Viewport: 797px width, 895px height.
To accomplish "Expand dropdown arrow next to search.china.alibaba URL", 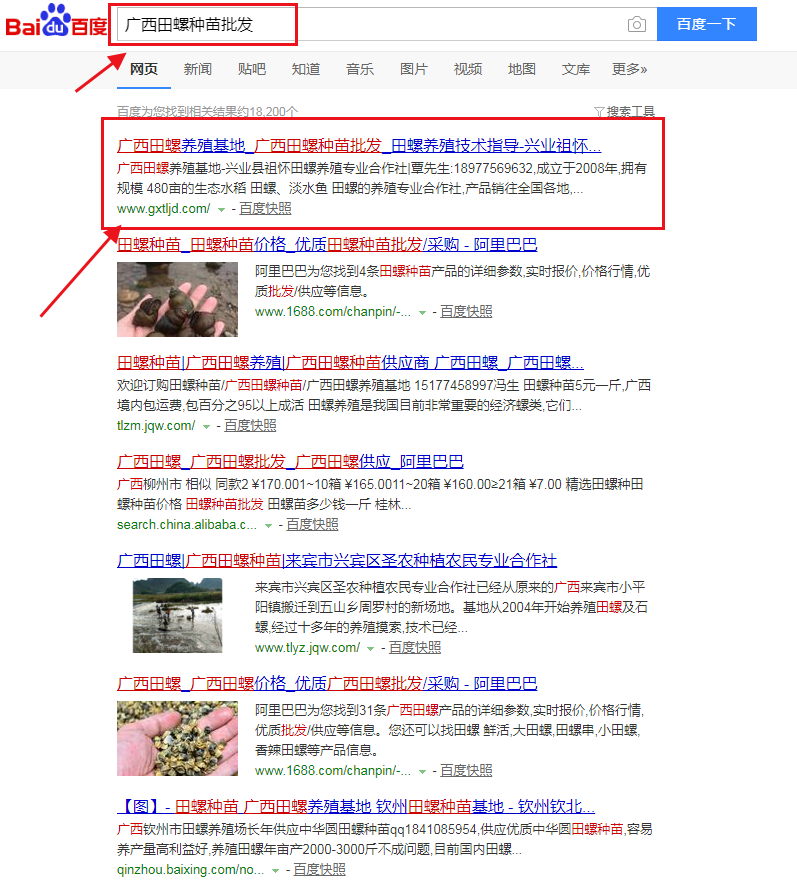I will point(268,525).
